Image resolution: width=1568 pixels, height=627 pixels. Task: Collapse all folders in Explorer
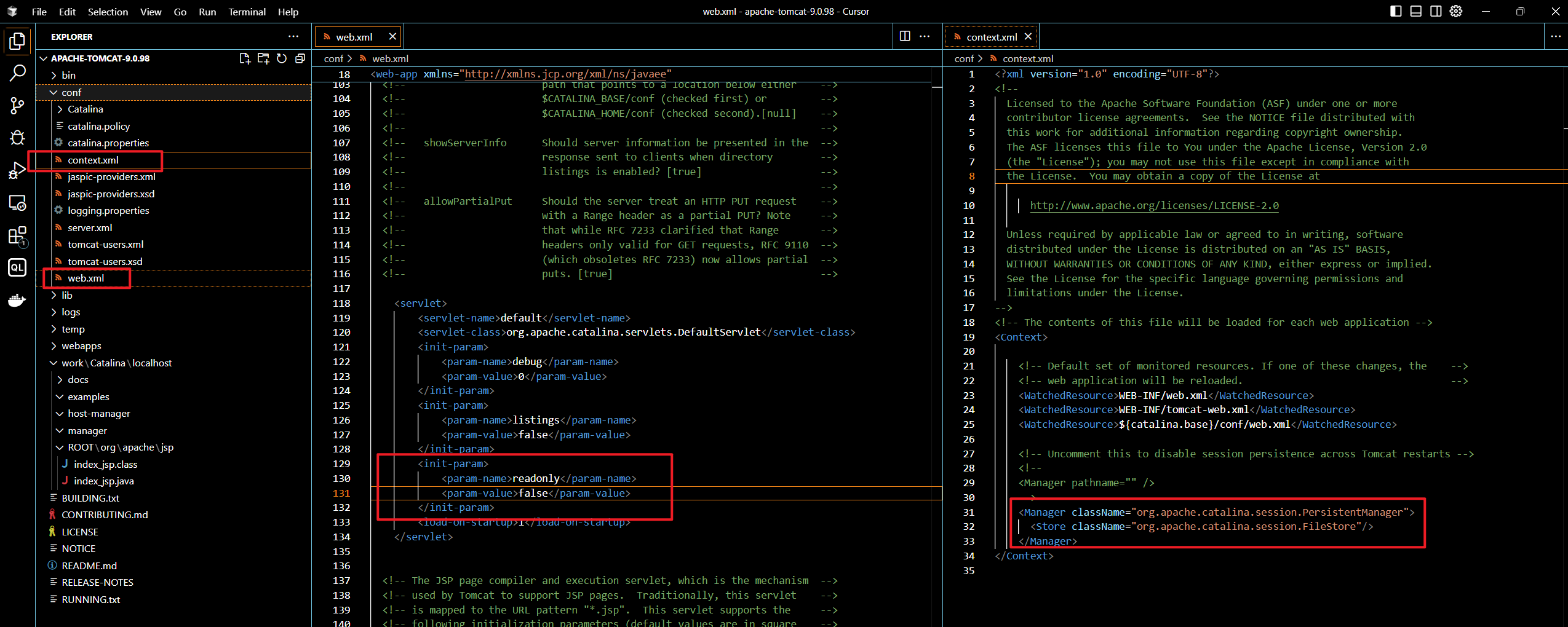300,58
